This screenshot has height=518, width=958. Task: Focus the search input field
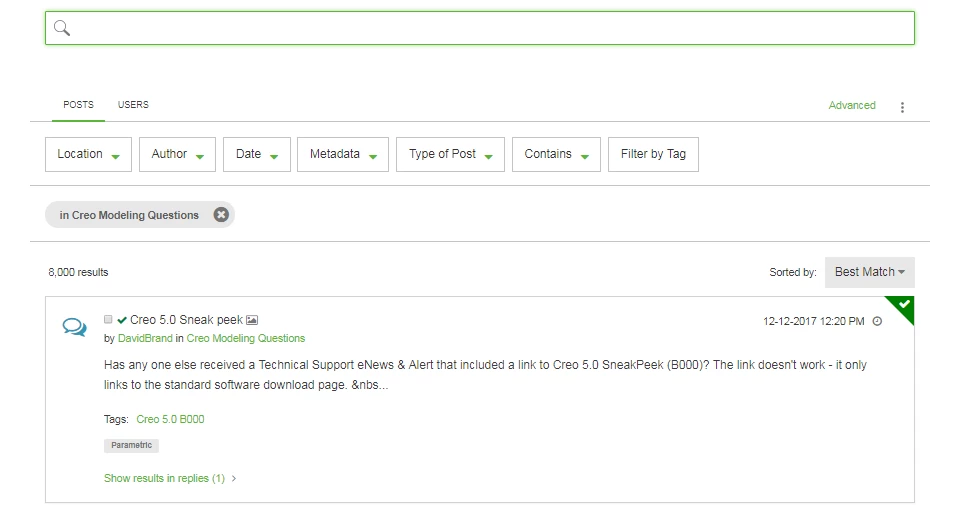pyautogui.click(x=480, y=28)
